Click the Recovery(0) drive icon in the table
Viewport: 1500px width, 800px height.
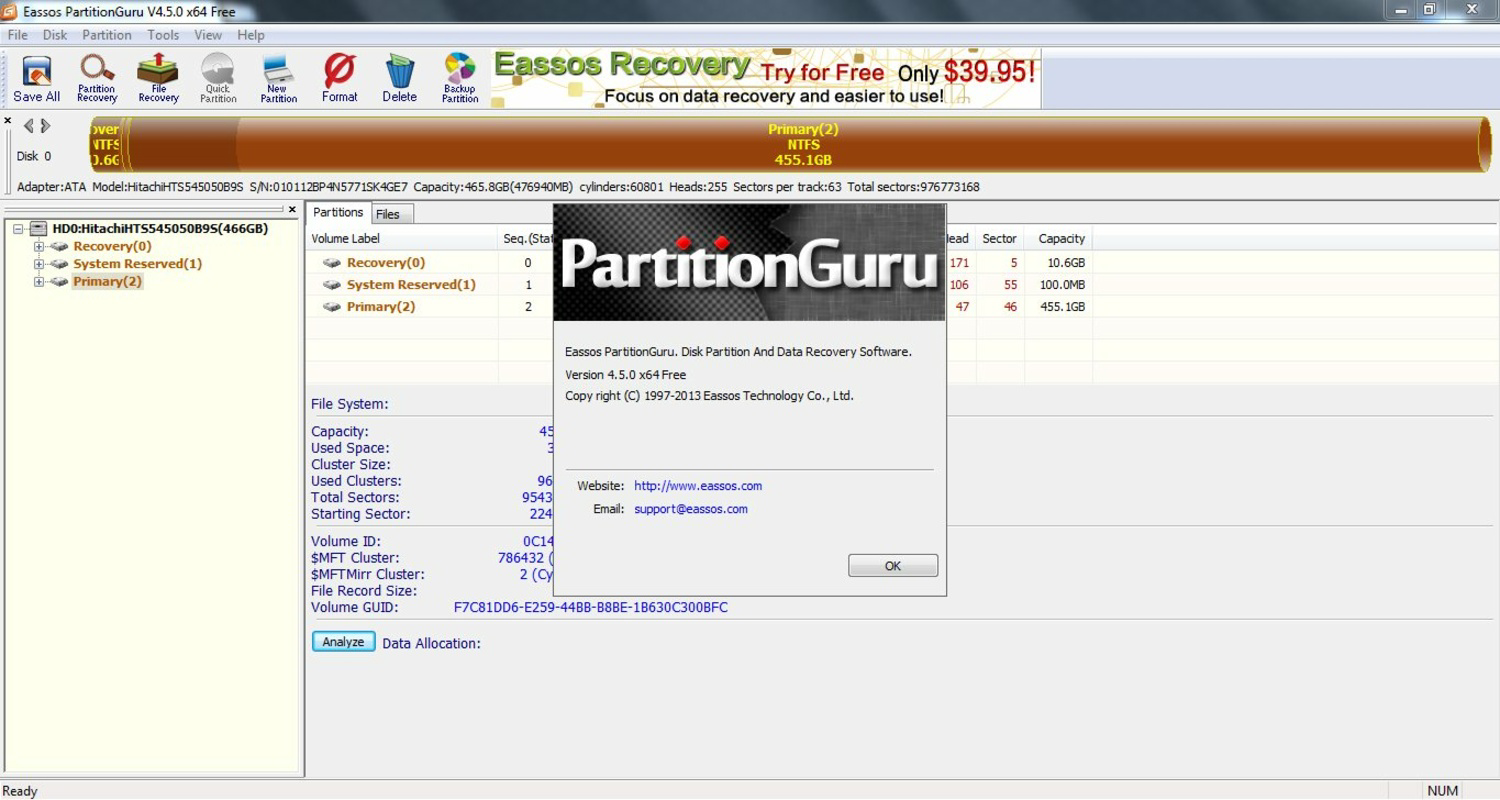(x=332, y=263)
